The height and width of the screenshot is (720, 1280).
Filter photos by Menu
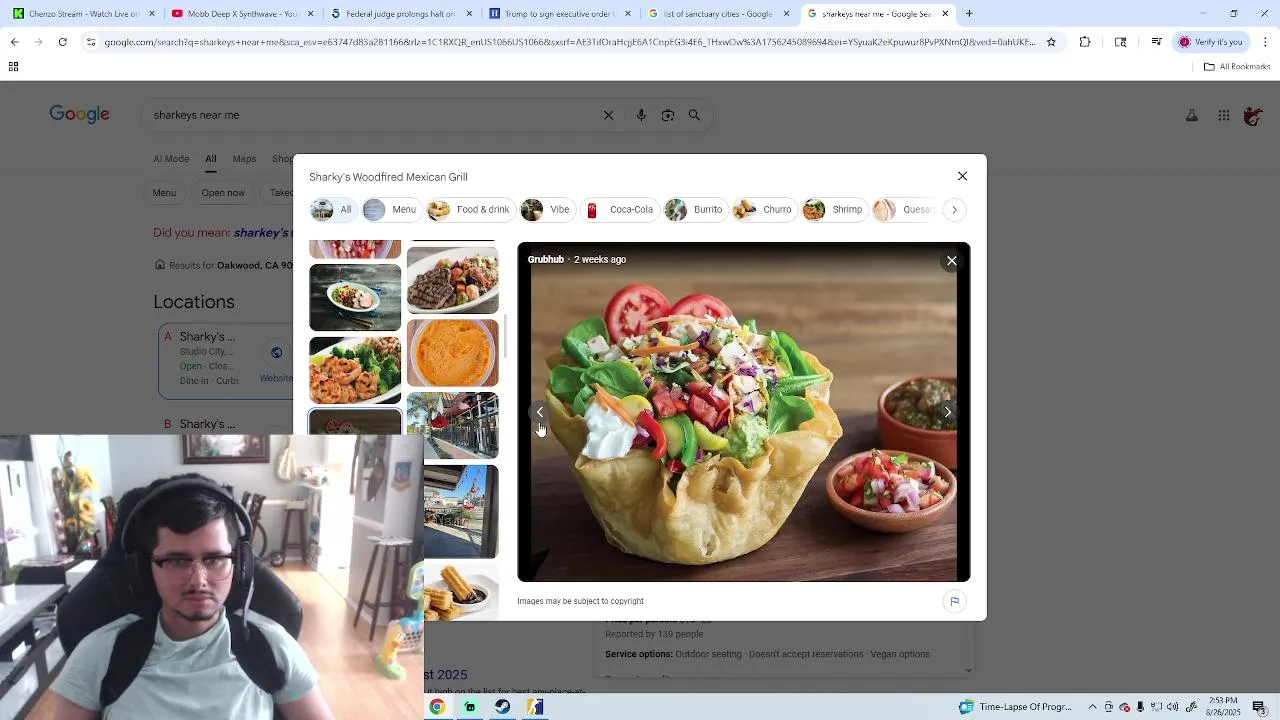pos(390,210)
